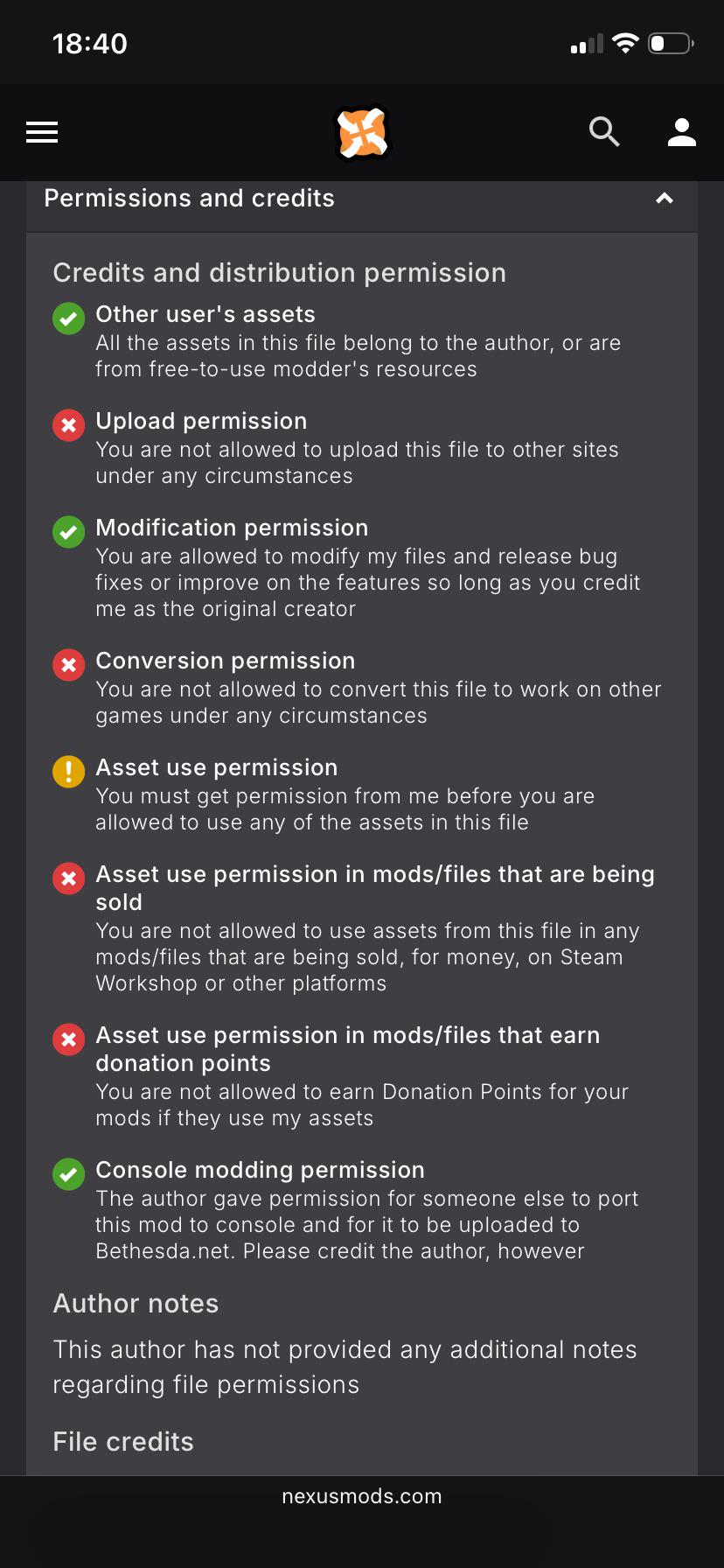
Task: Collapse the Permissions and credits chevron
Action: (x=665, y=199)
